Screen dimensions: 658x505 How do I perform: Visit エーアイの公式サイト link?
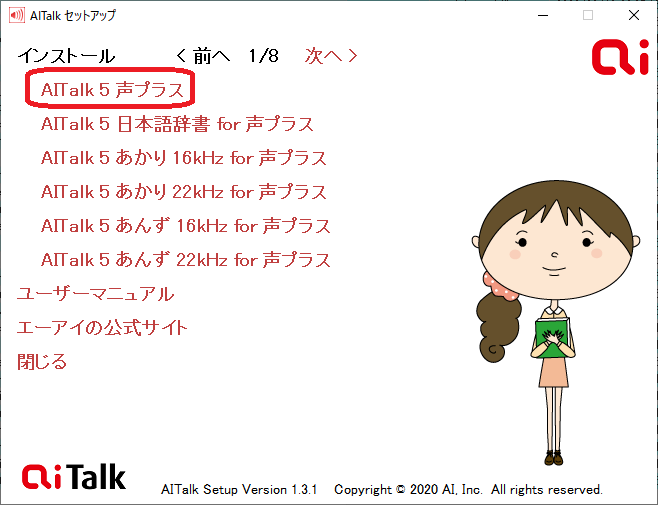coord(102,328)
